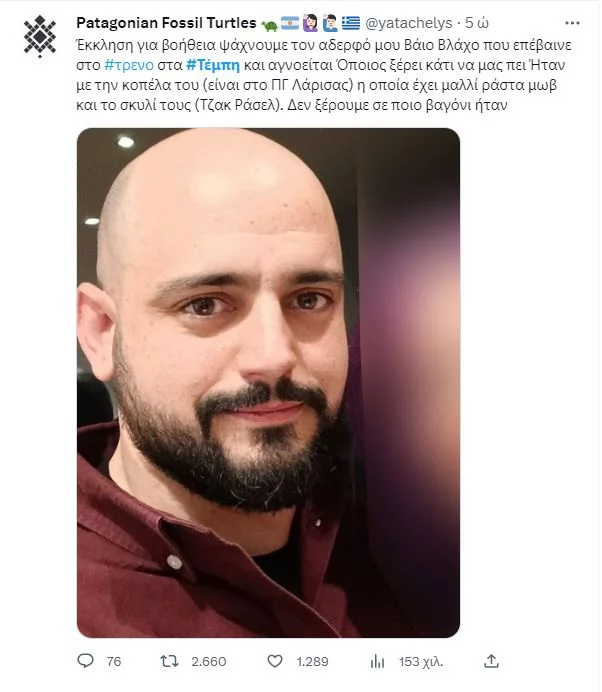Screen dimensions: 602x692
Task: Follow the #Τέμπη hashtag link
Action: click(x=213, y=65)
